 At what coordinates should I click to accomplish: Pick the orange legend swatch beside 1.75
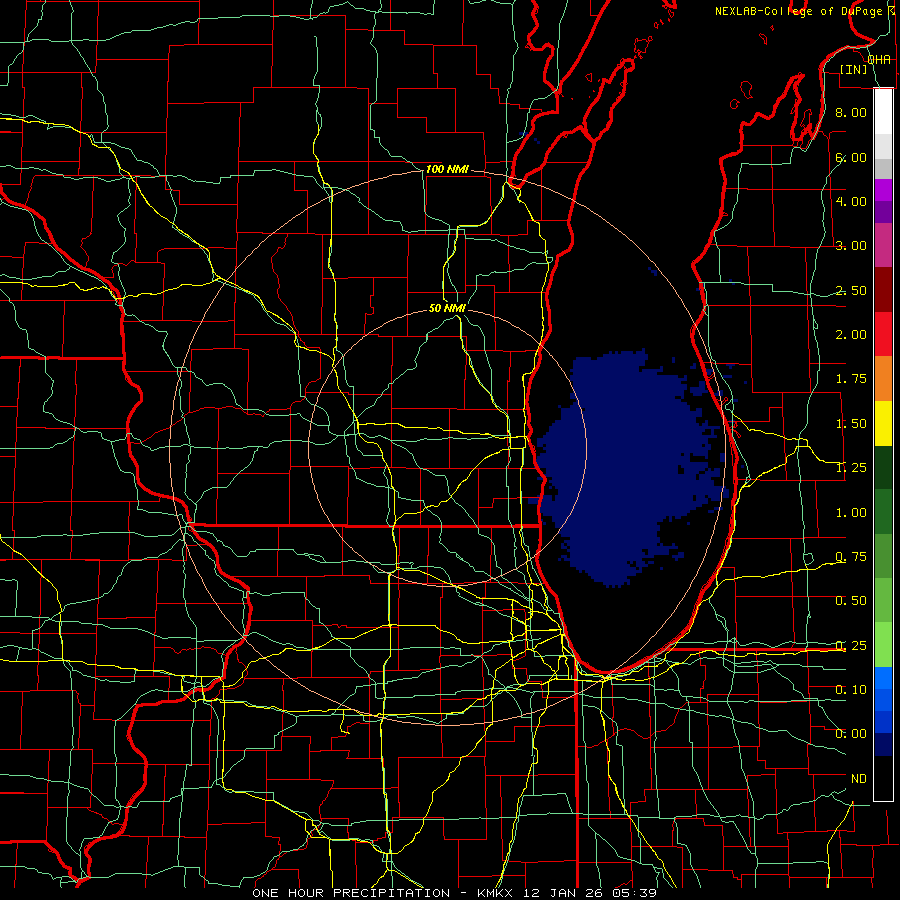point(883,379)
